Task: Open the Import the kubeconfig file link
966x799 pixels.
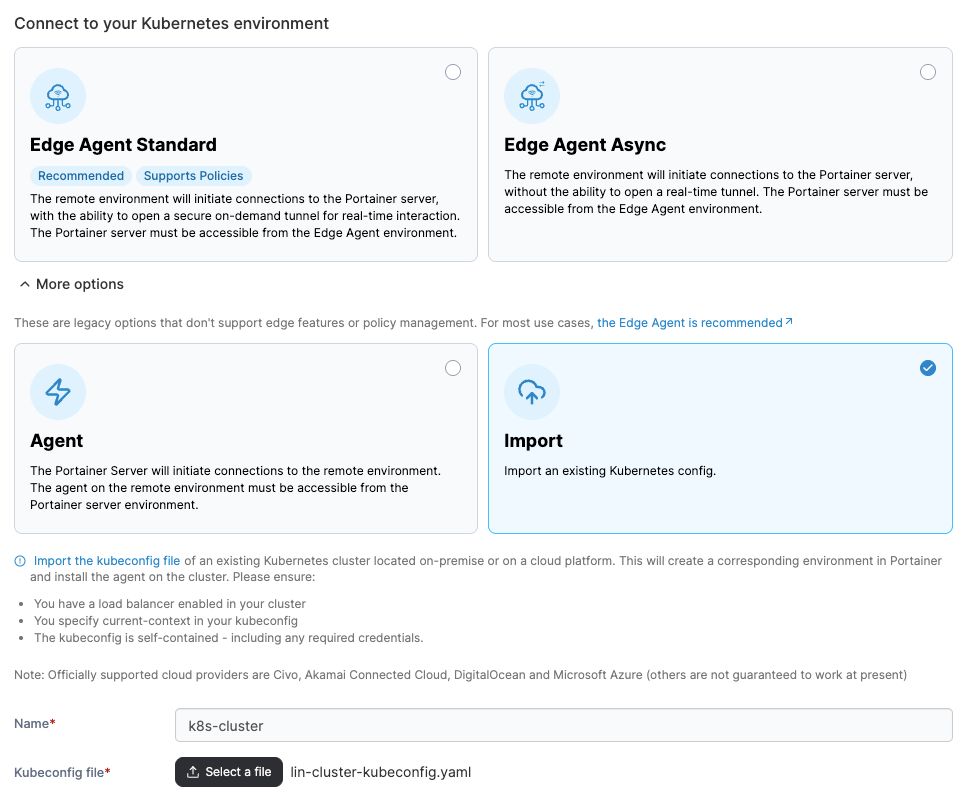Action: [107, 561]
